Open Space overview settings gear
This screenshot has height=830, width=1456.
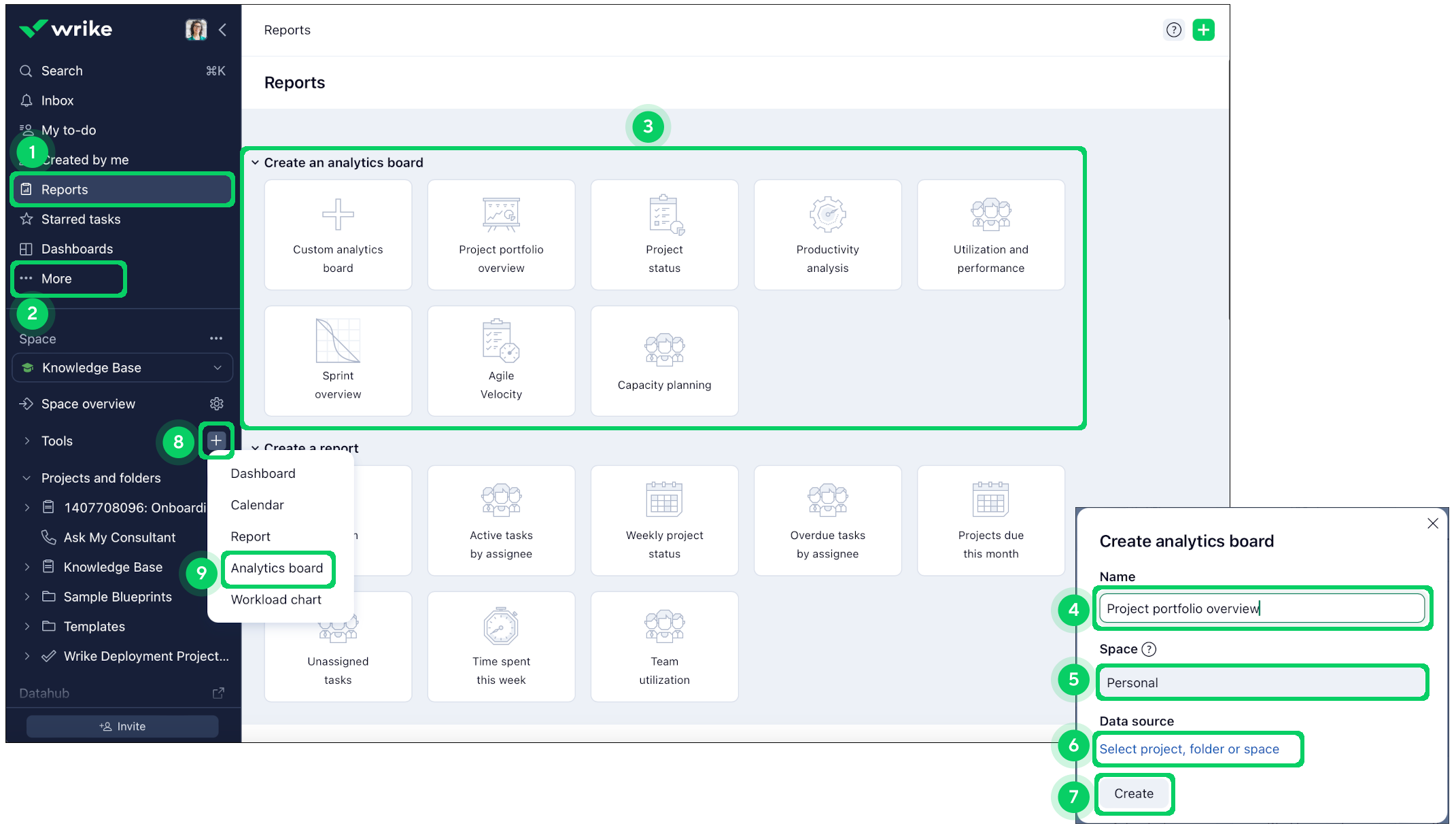click(217, 404)
